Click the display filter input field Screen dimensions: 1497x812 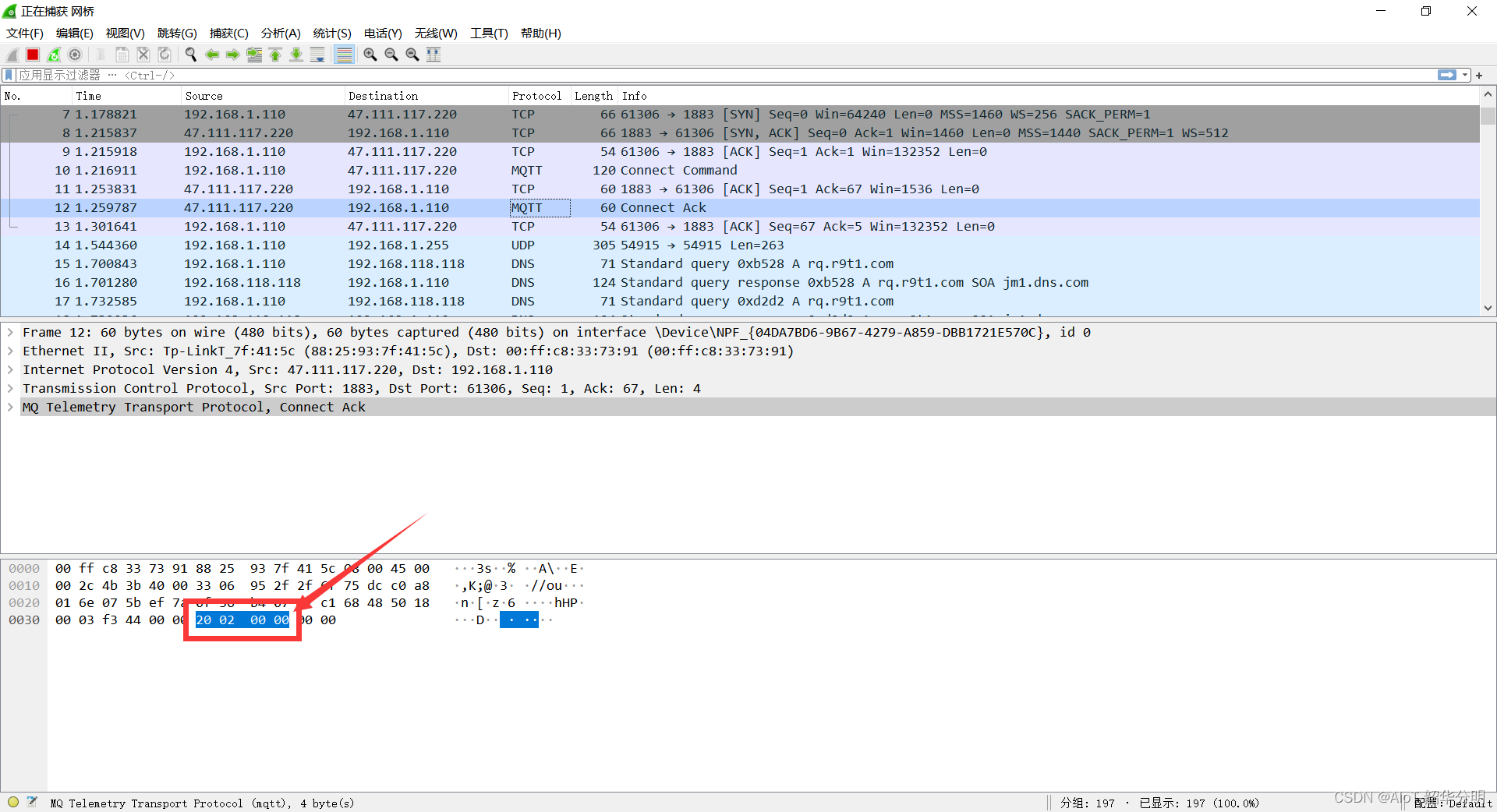pyautogui.click(x=702, y=76)
